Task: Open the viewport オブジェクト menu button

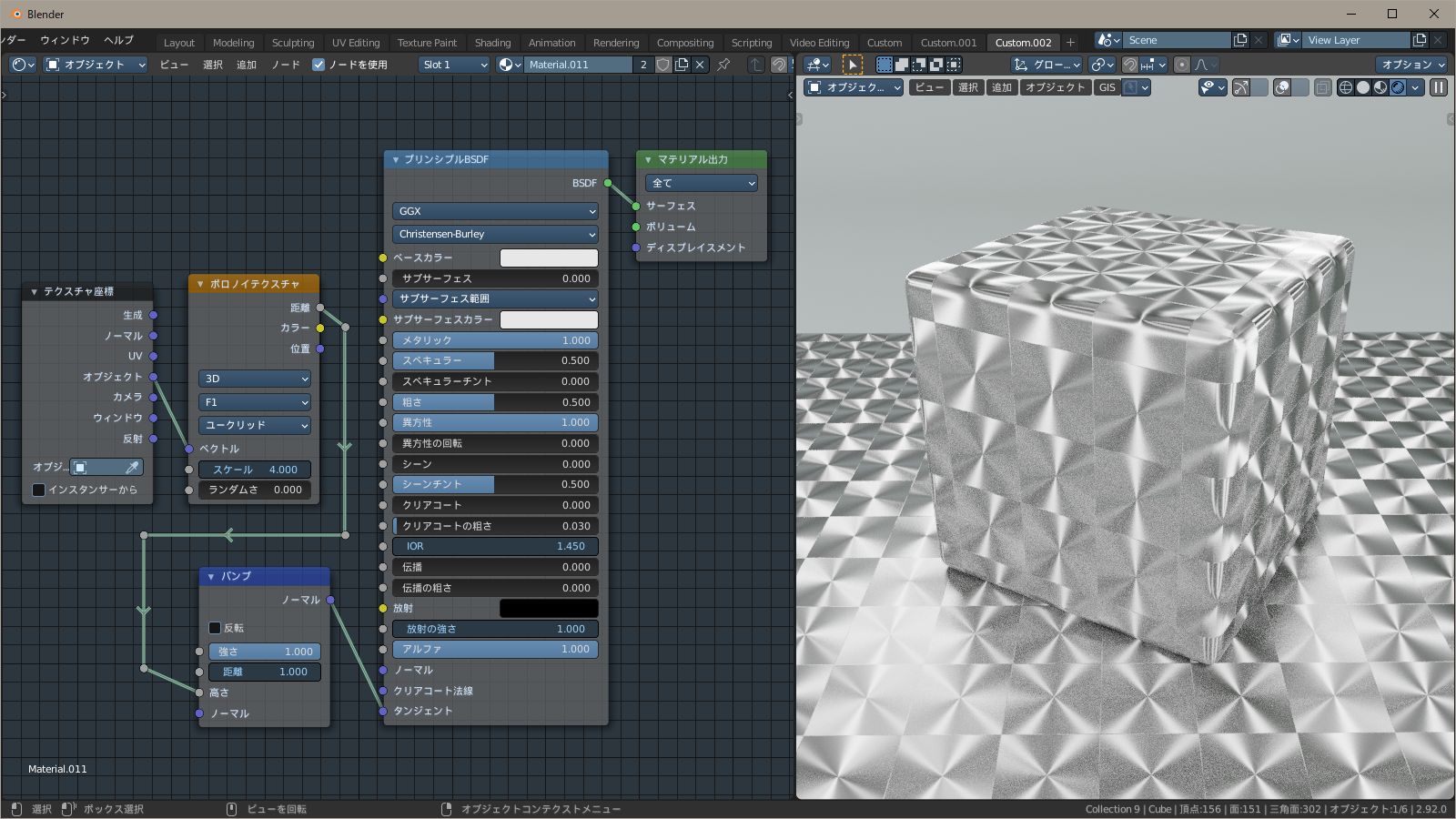Action: tap(1056, 87)
